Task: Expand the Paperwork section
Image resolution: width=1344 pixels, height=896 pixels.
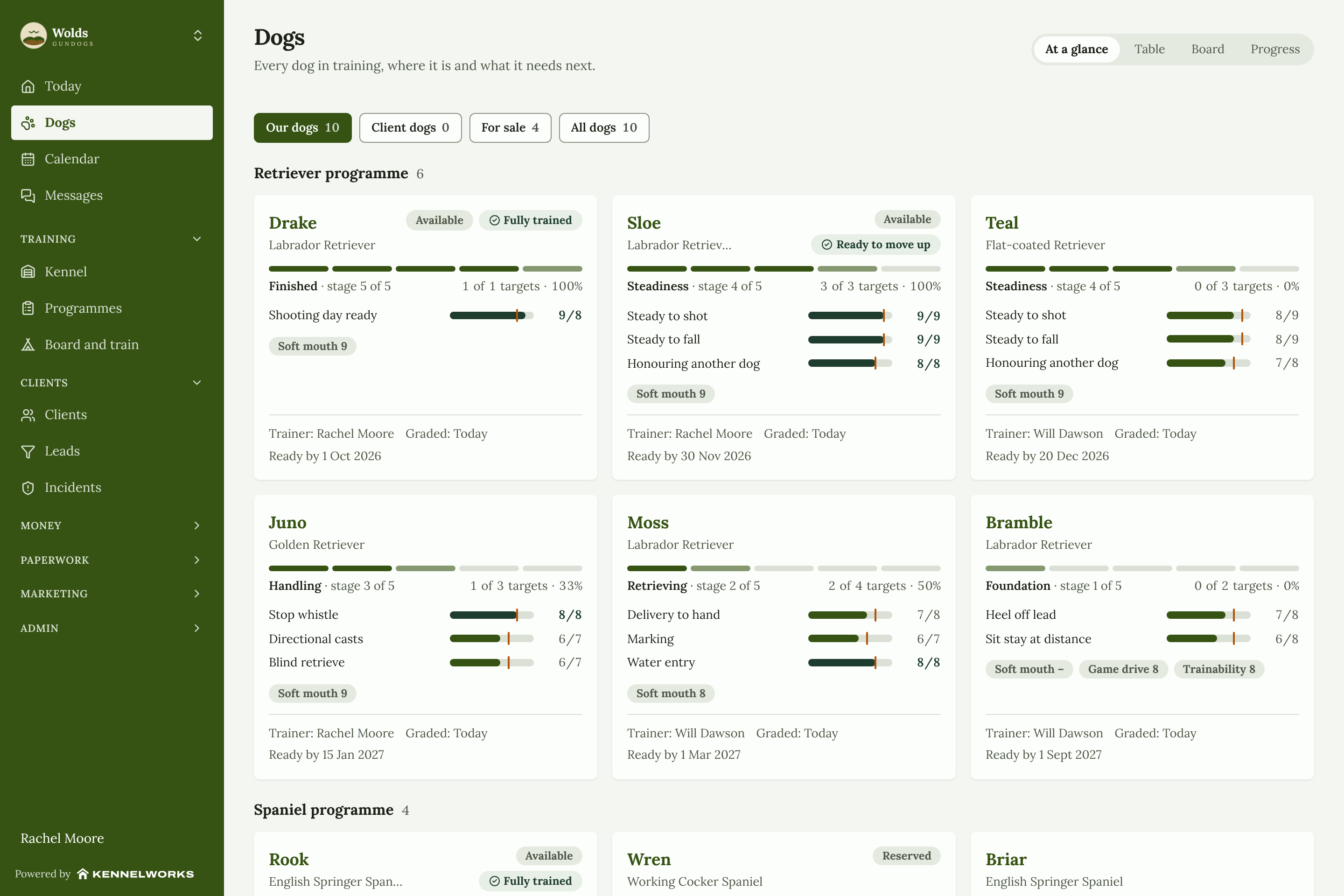Action: [x=197, y=560]
